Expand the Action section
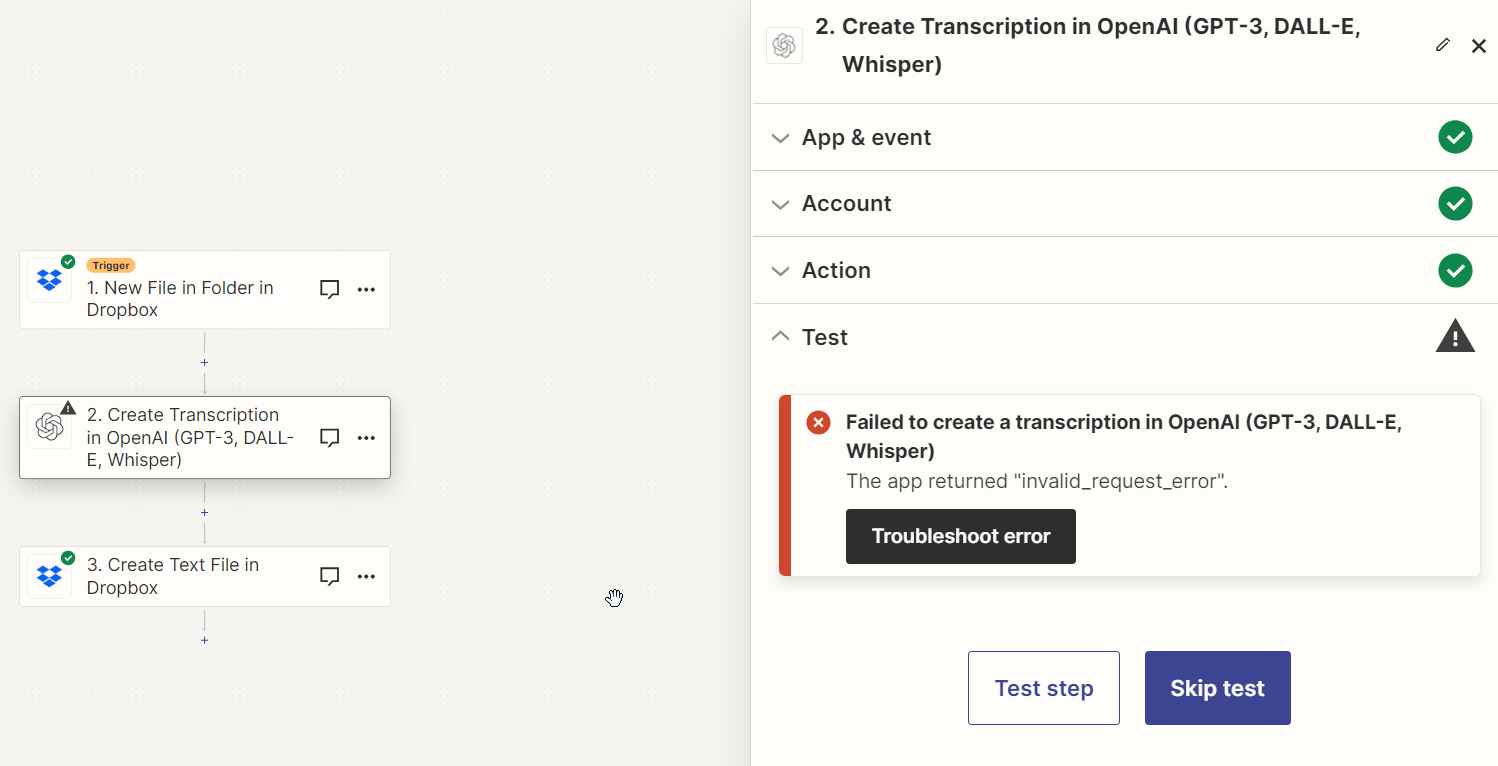This screenshot has width=1498, height=766. click(1125, 270)
